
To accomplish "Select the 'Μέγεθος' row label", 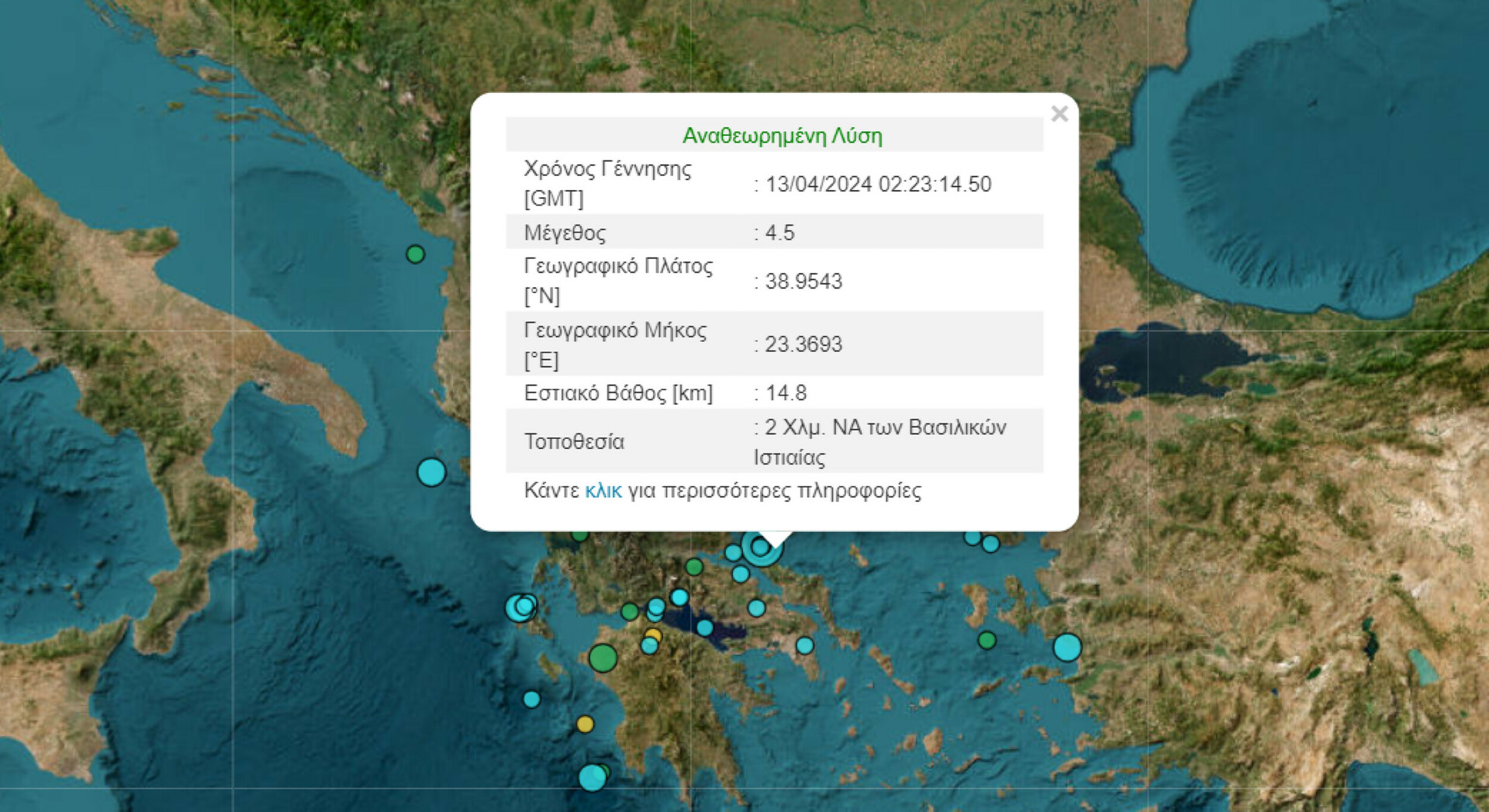I will pos(565,233).
